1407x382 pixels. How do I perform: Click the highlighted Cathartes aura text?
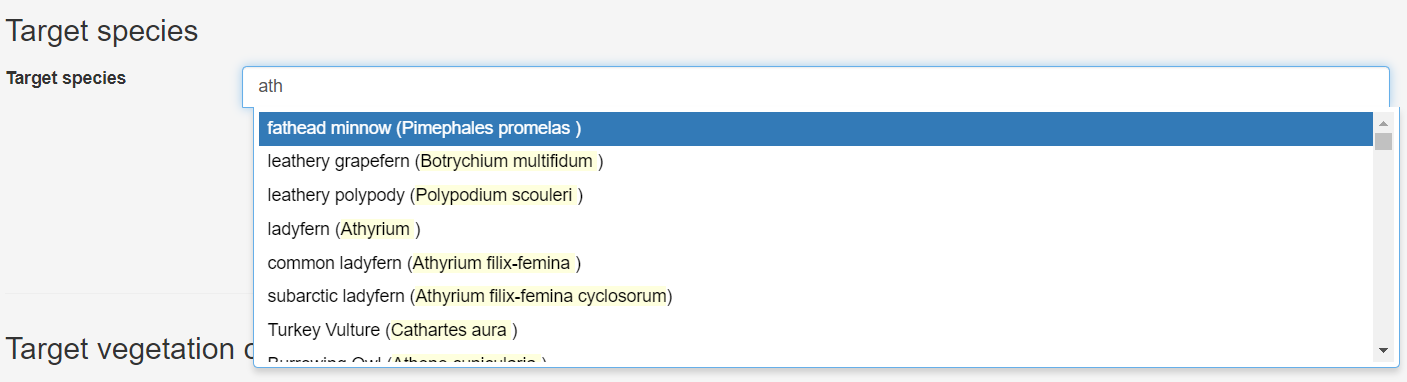(450, 330)
